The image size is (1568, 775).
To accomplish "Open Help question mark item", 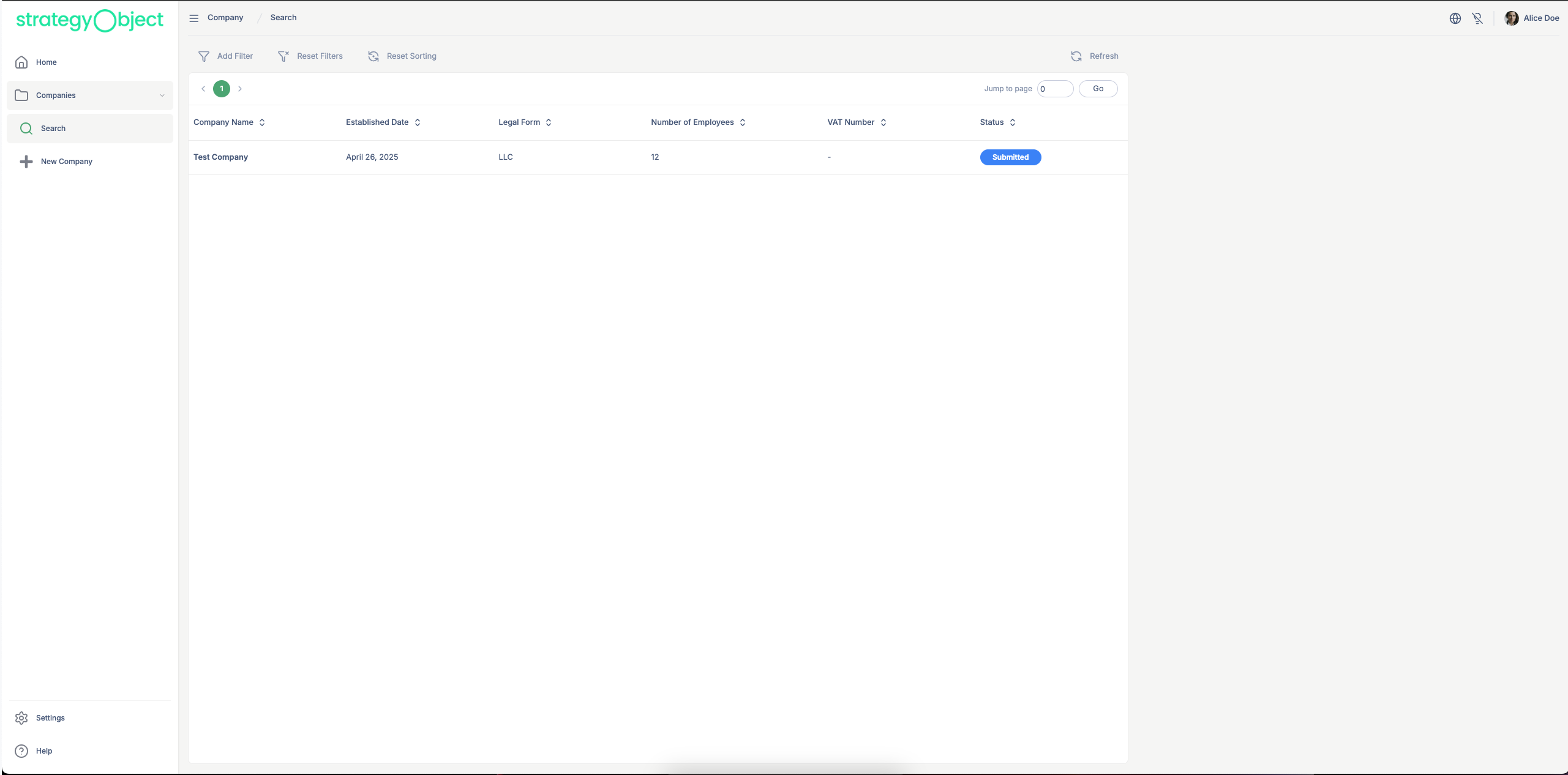I will 22,751.
